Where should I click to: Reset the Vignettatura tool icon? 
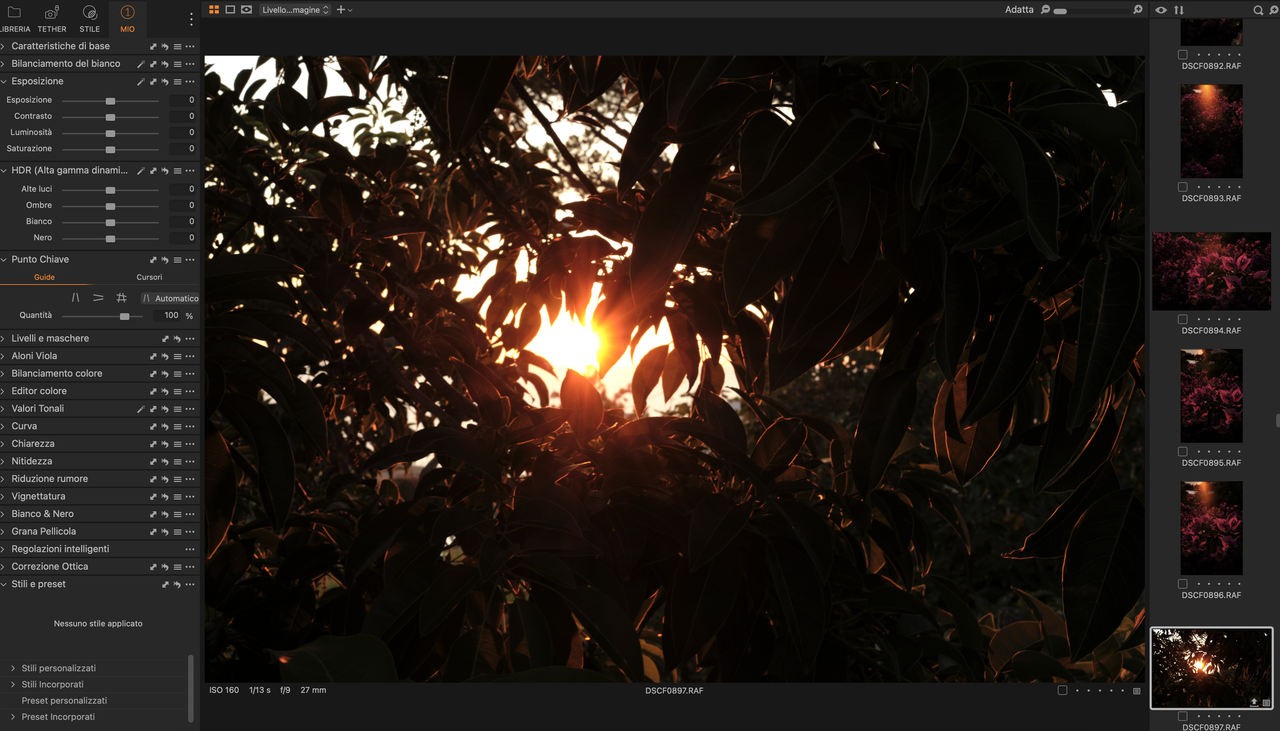click(165, 497)
